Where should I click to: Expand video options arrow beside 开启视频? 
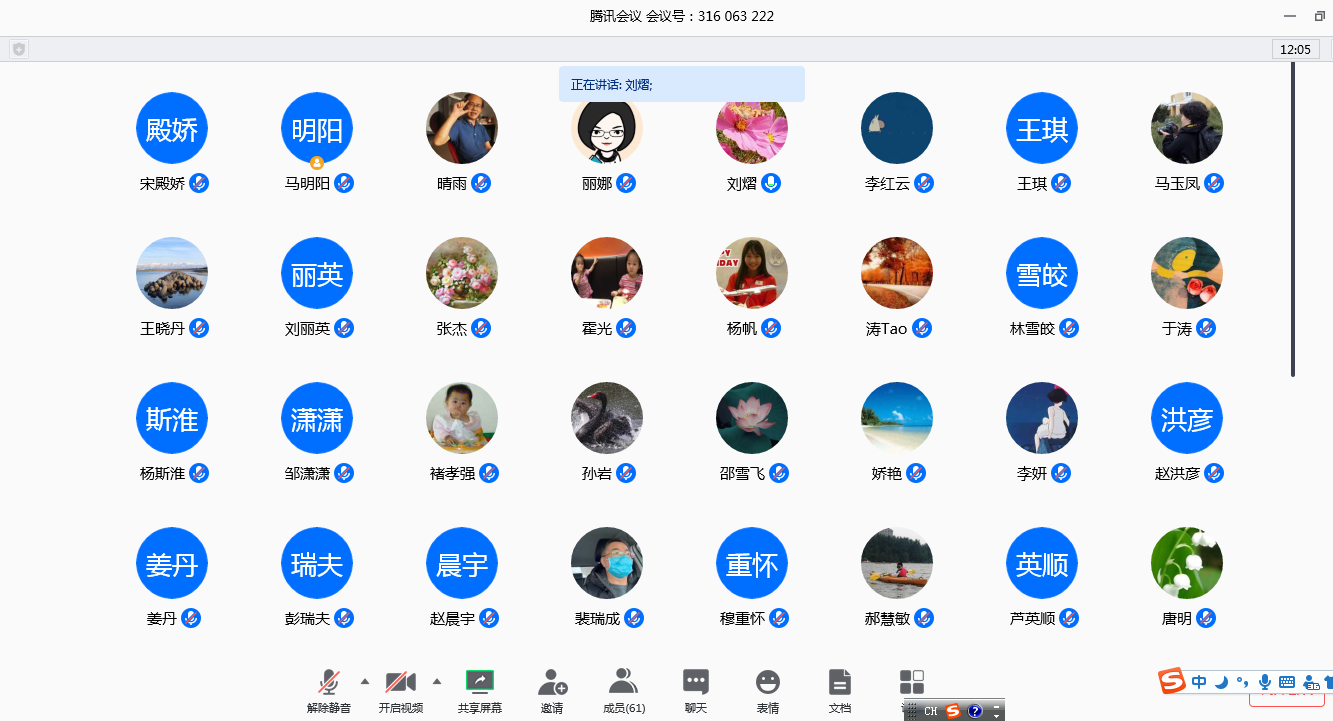click(x=437, y=681)
